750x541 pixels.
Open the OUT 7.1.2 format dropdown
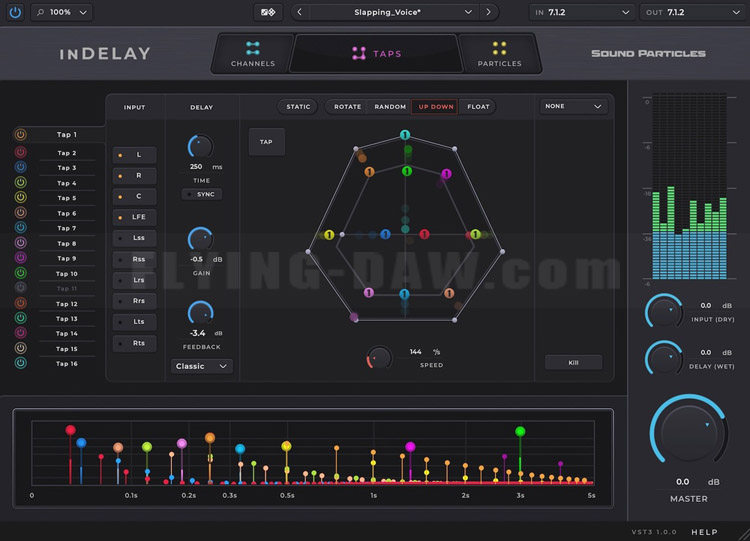693,12
